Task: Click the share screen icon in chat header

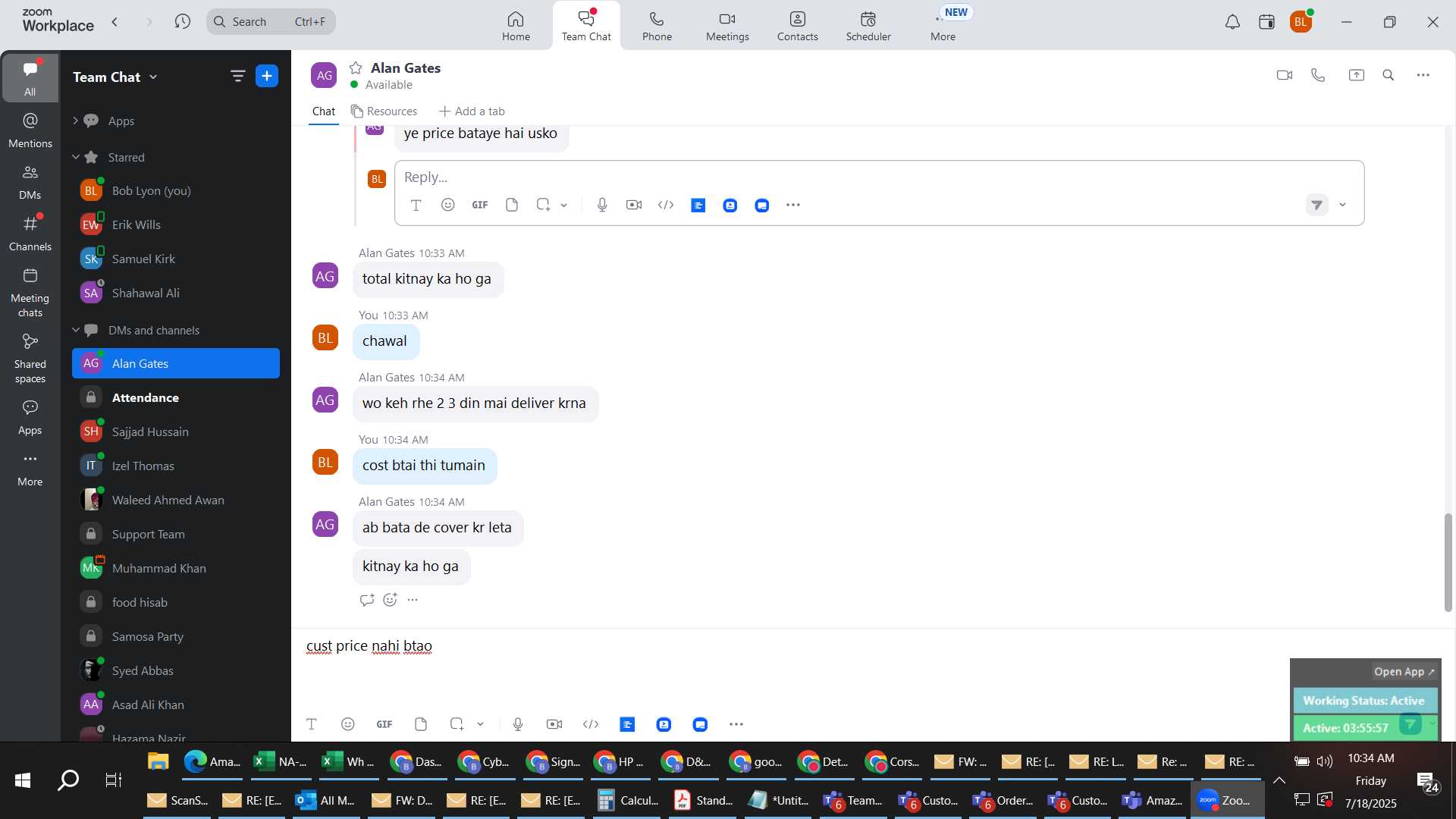Action: [1356, 75]
